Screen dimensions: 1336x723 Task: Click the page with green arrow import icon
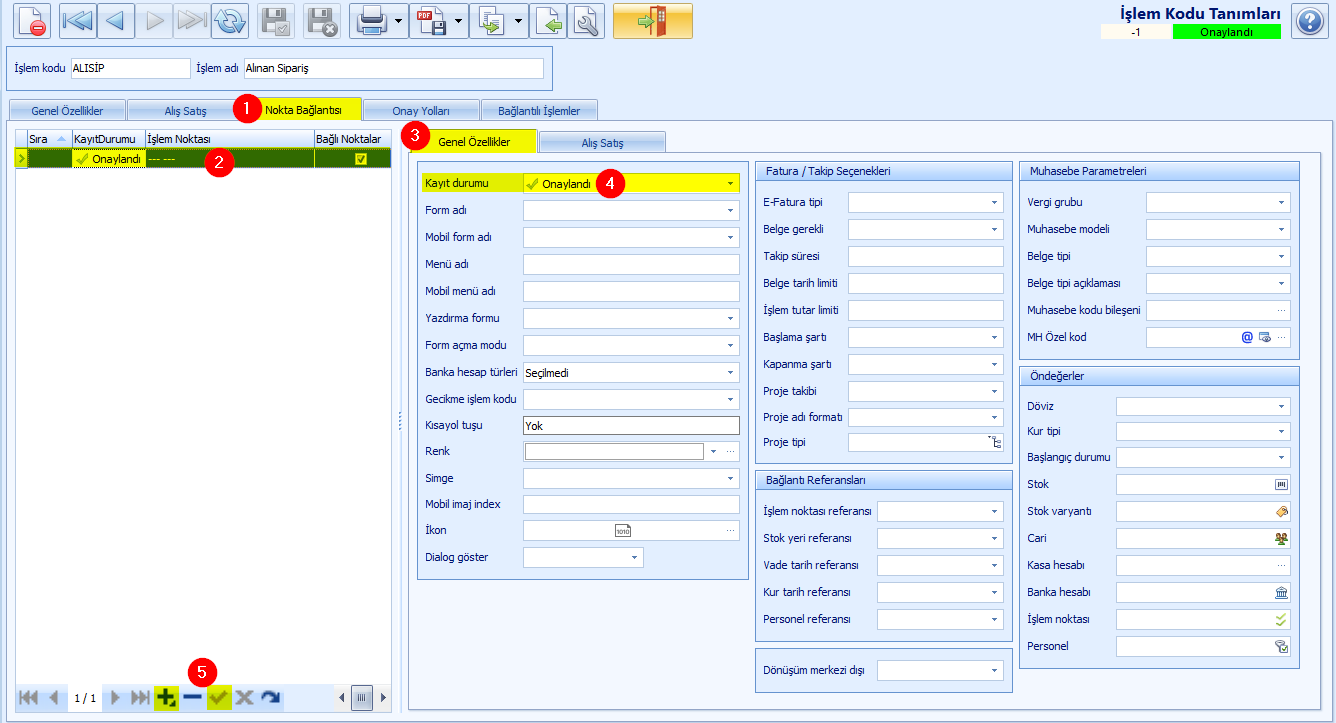coord(548,21)
